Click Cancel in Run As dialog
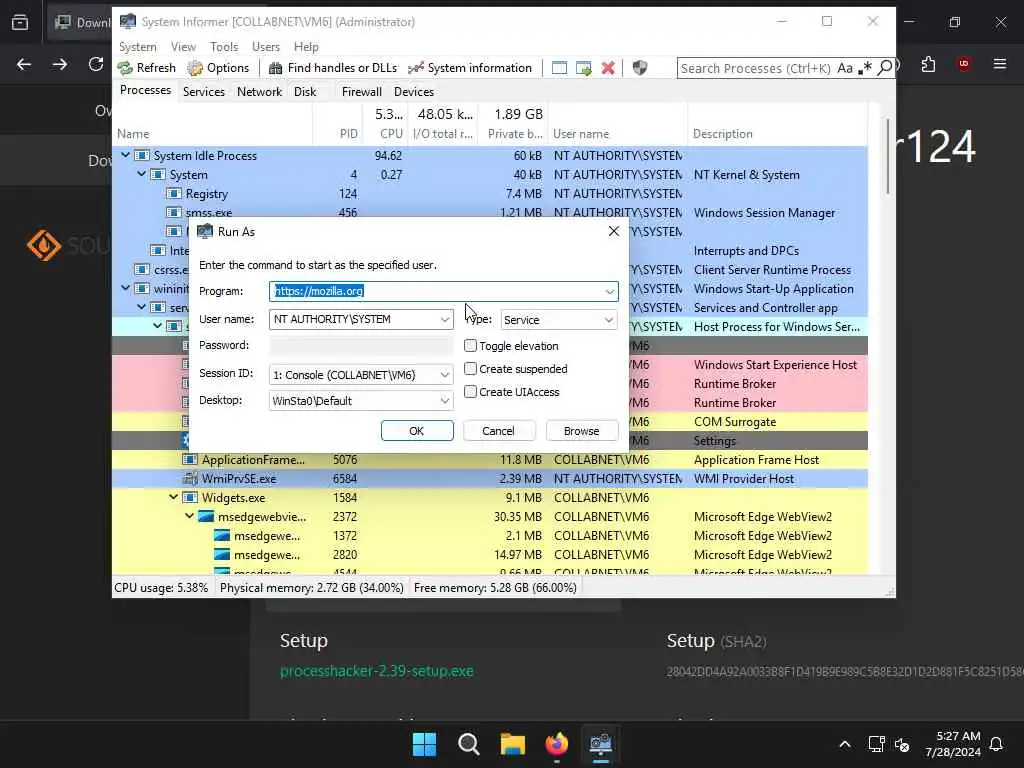 (498, 431)
